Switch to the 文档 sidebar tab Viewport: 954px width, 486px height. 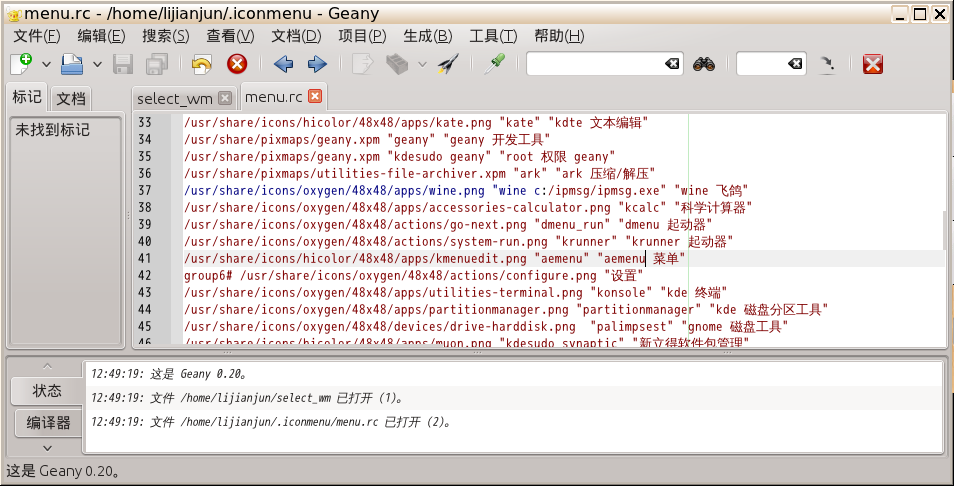tap(71, 99)
